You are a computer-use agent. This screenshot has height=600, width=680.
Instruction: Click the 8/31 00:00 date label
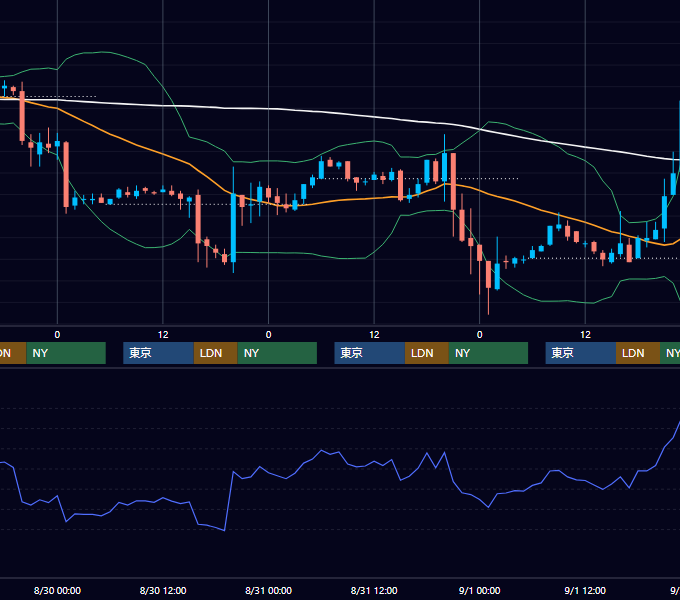[x=268, y=590]
